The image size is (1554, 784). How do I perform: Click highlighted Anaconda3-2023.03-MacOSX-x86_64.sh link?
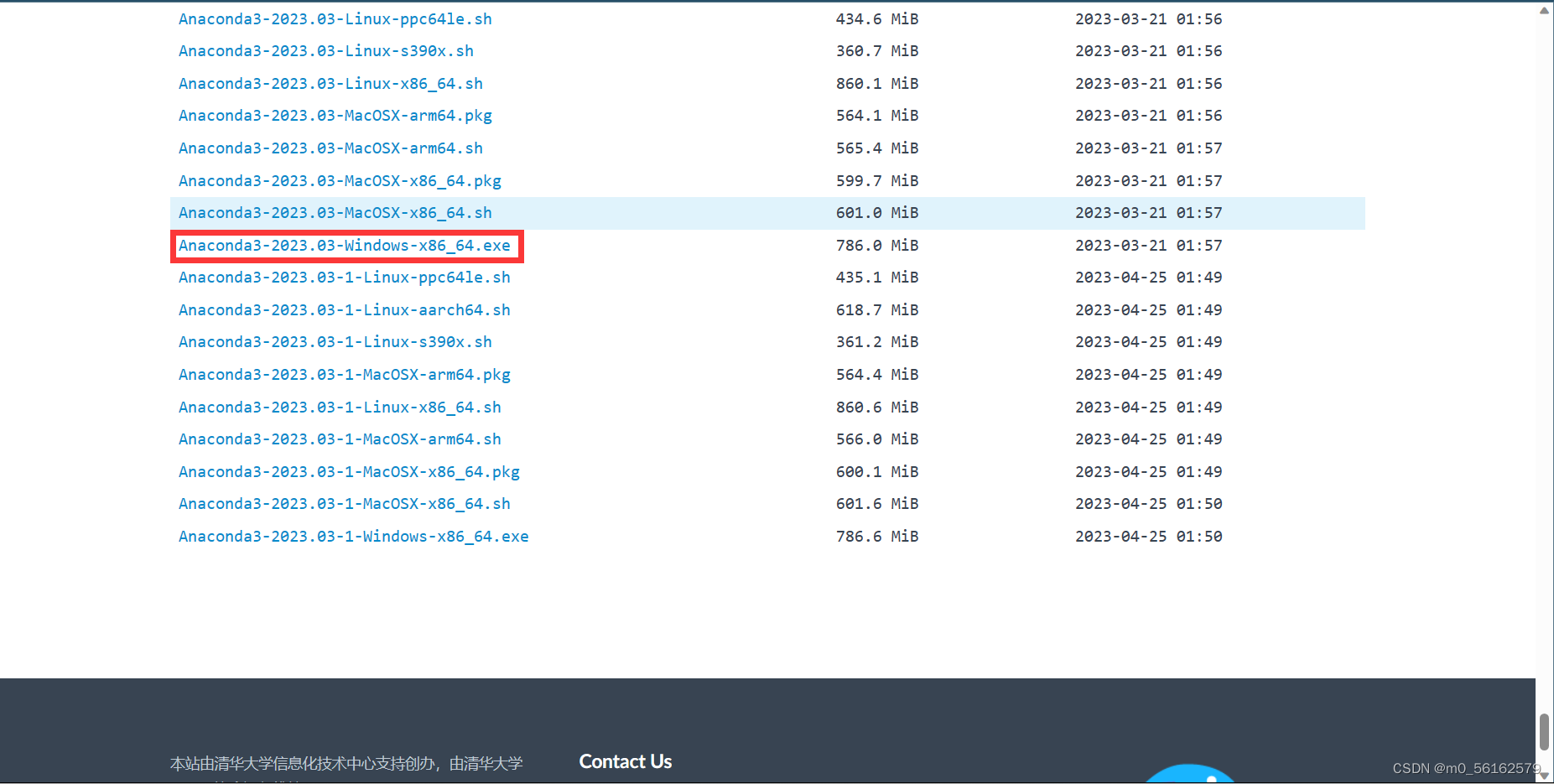[335, 213]
